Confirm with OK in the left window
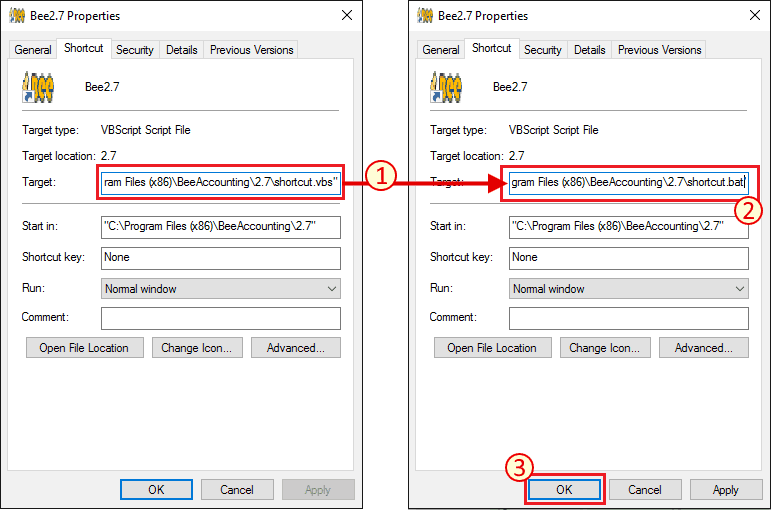772x510 pixels. 157,489
